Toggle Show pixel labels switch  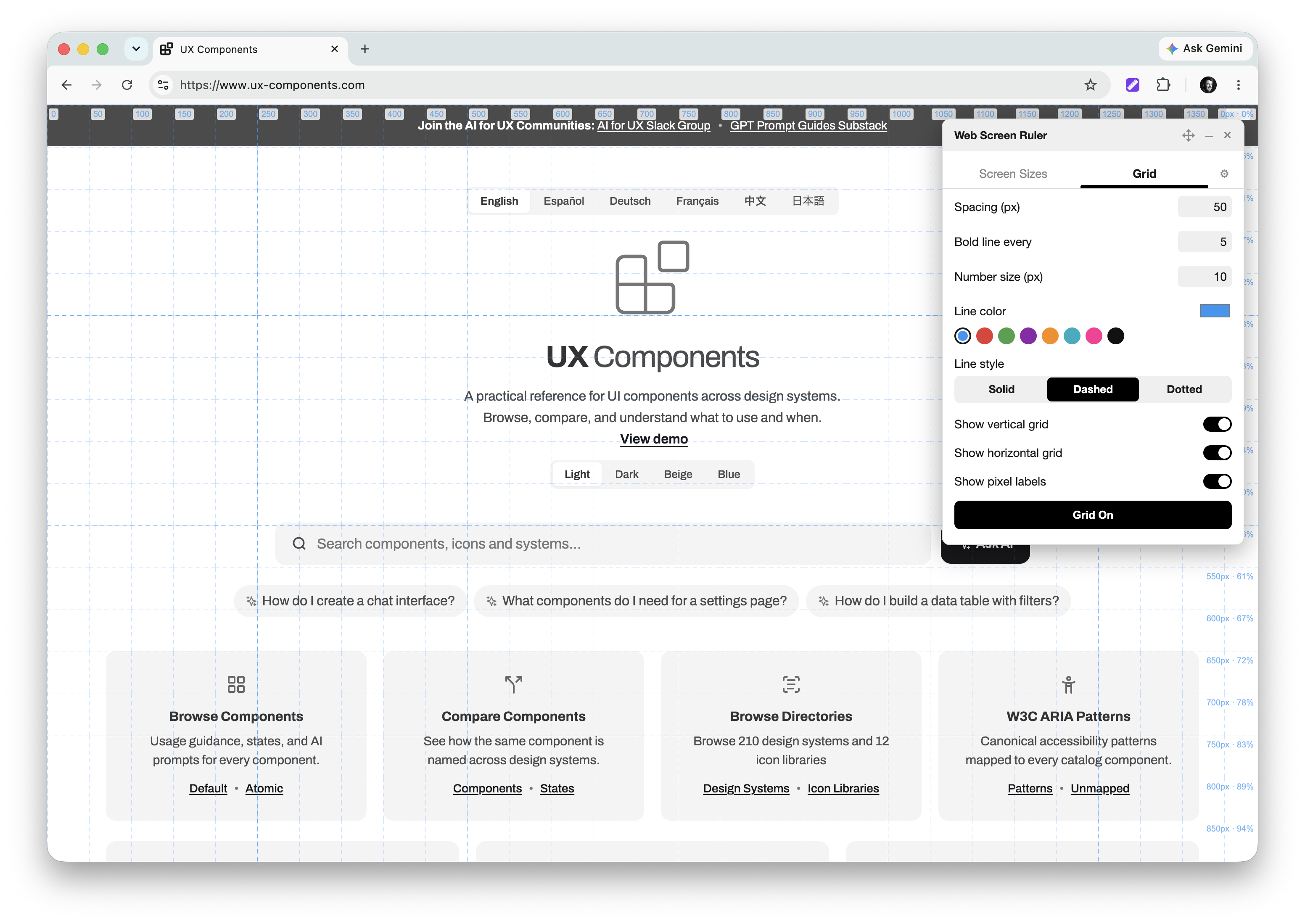[1217, 481]
